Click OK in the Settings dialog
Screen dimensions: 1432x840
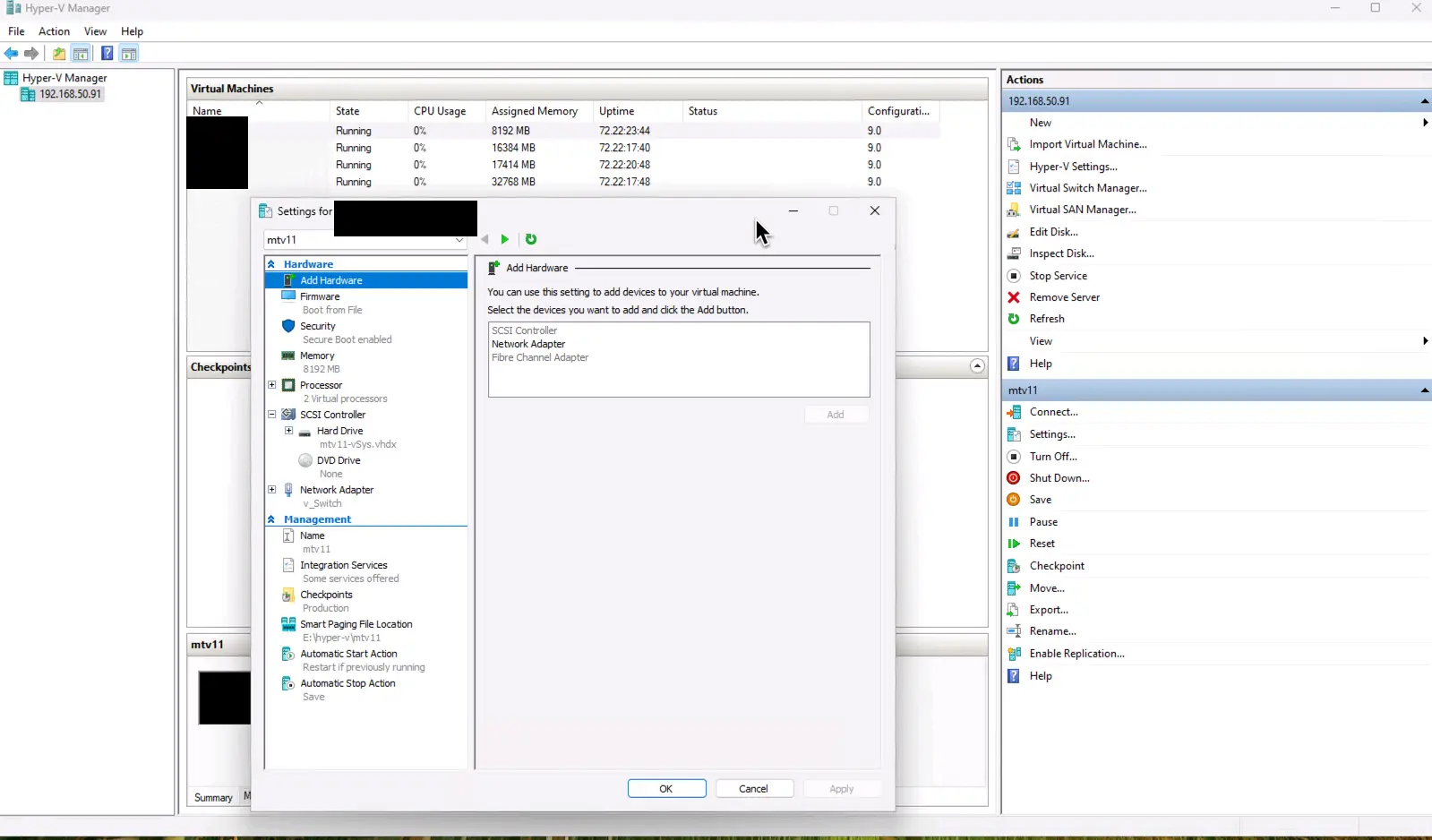[666, 789]
